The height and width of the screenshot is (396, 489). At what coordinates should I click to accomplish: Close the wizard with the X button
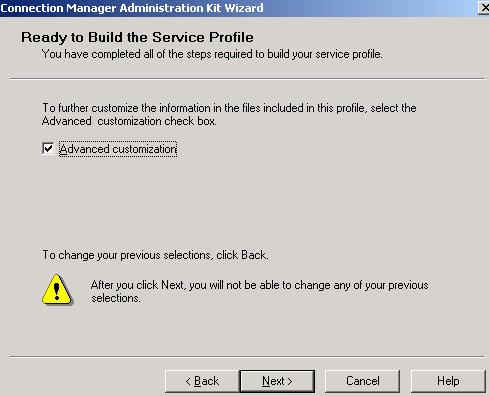point(484,8)
